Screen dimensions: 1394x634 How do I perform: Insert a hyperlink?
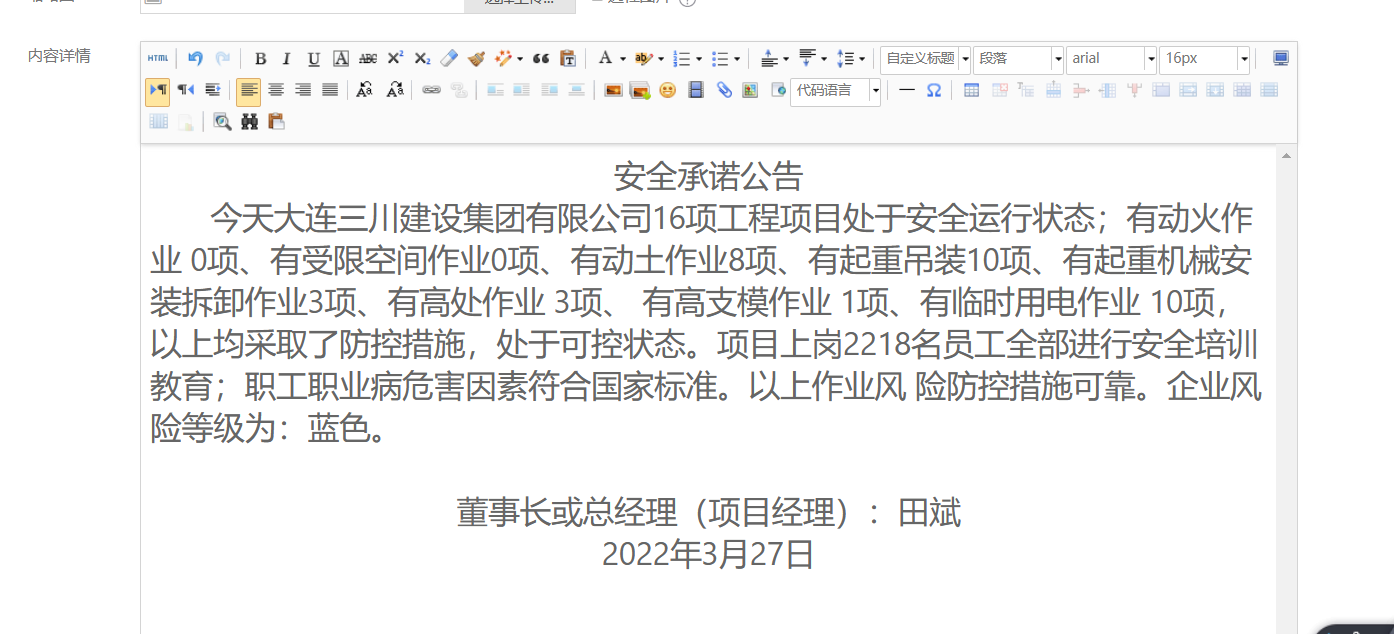[x=431, y=90]
